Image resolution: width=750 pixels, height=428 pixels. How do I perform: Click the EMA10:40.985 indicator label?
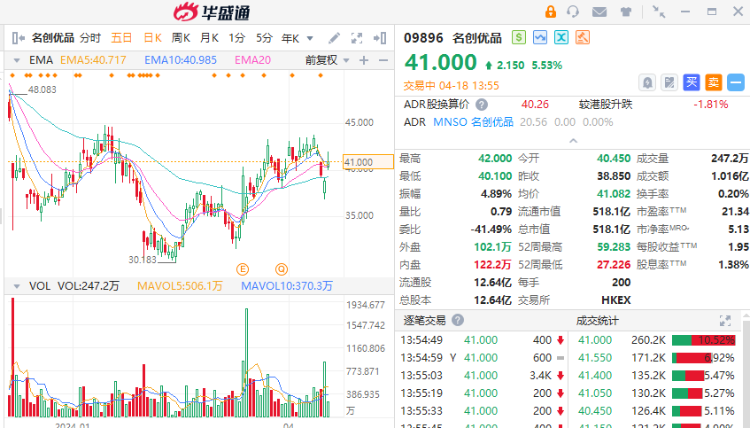tap(180, 60)
